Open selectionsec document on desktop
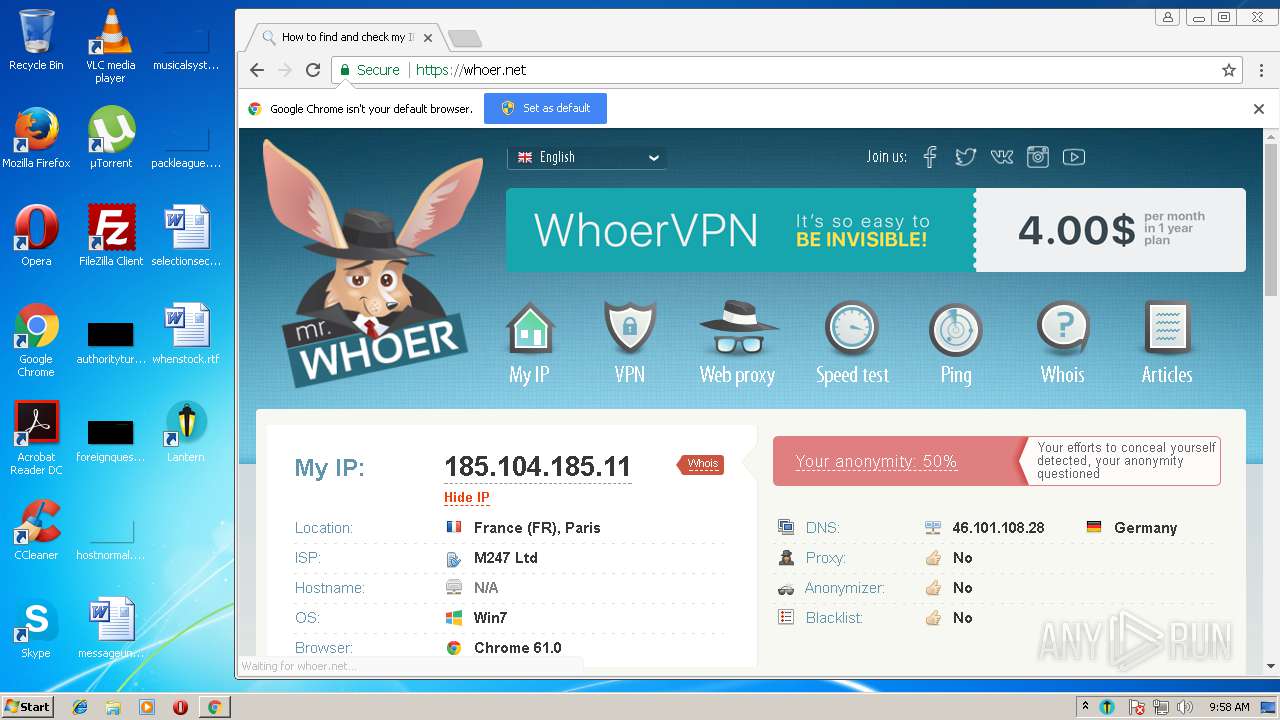Screen dimensions: 1280x720 pos(186,236)
